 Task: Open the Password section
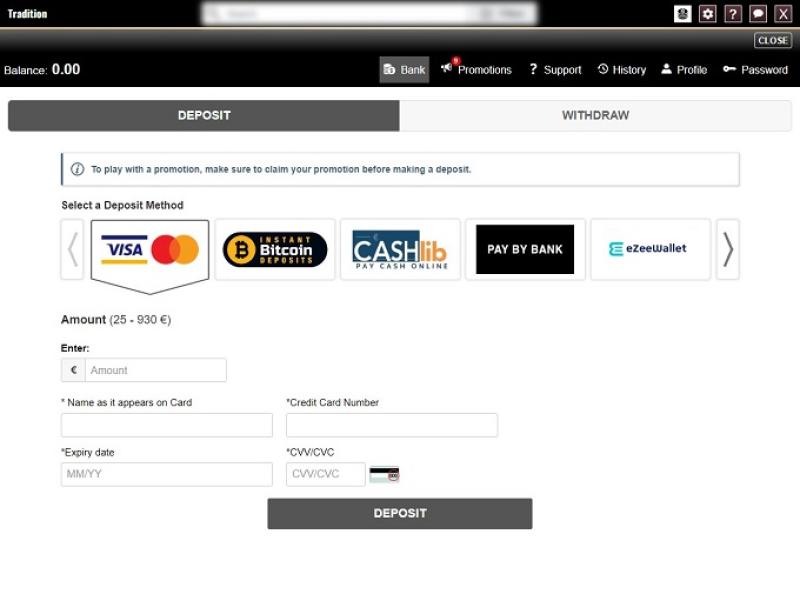[756, 69]
